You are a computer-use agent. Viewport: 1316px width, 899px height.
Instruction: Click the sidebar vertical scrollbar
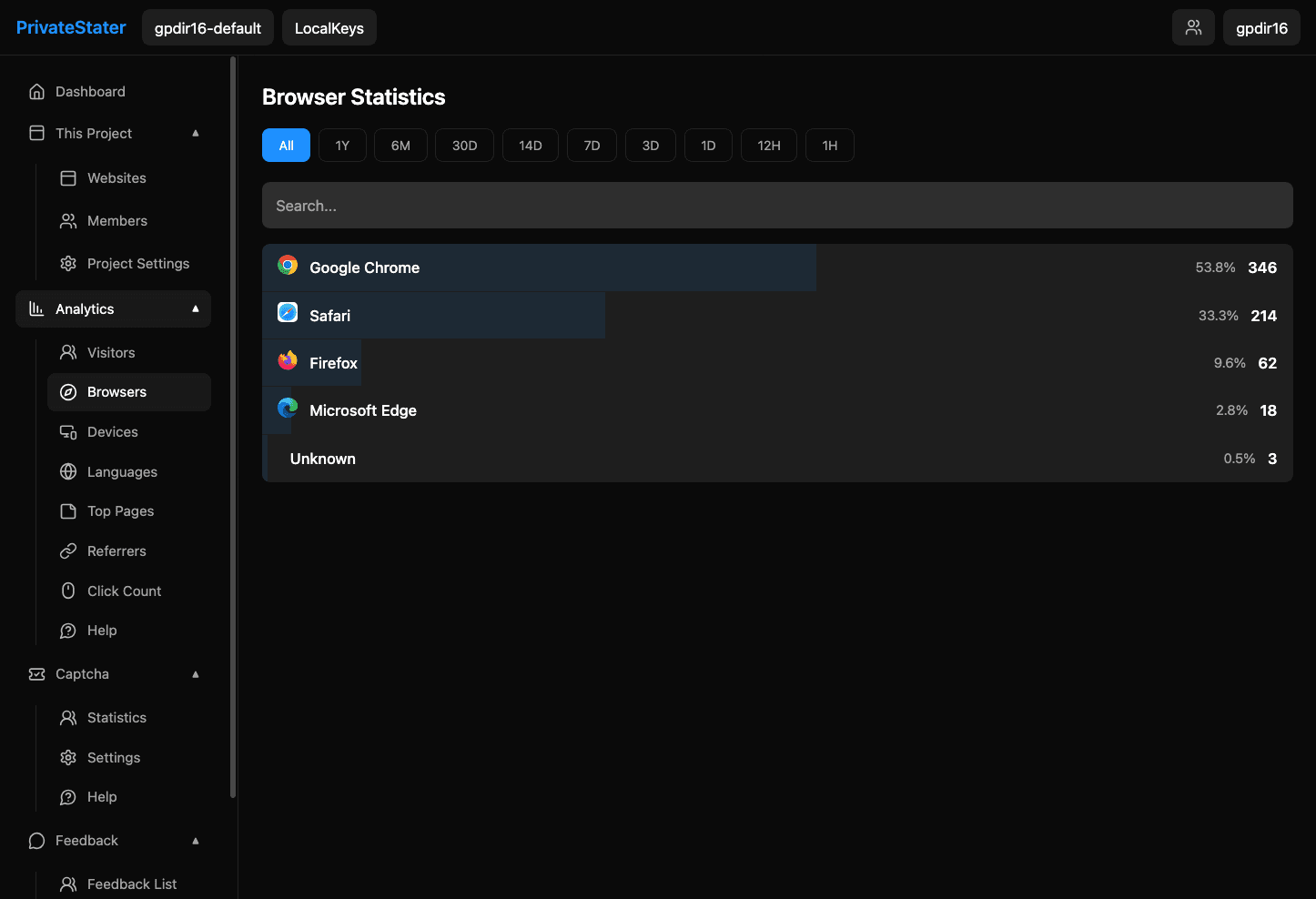coord(233,428)
